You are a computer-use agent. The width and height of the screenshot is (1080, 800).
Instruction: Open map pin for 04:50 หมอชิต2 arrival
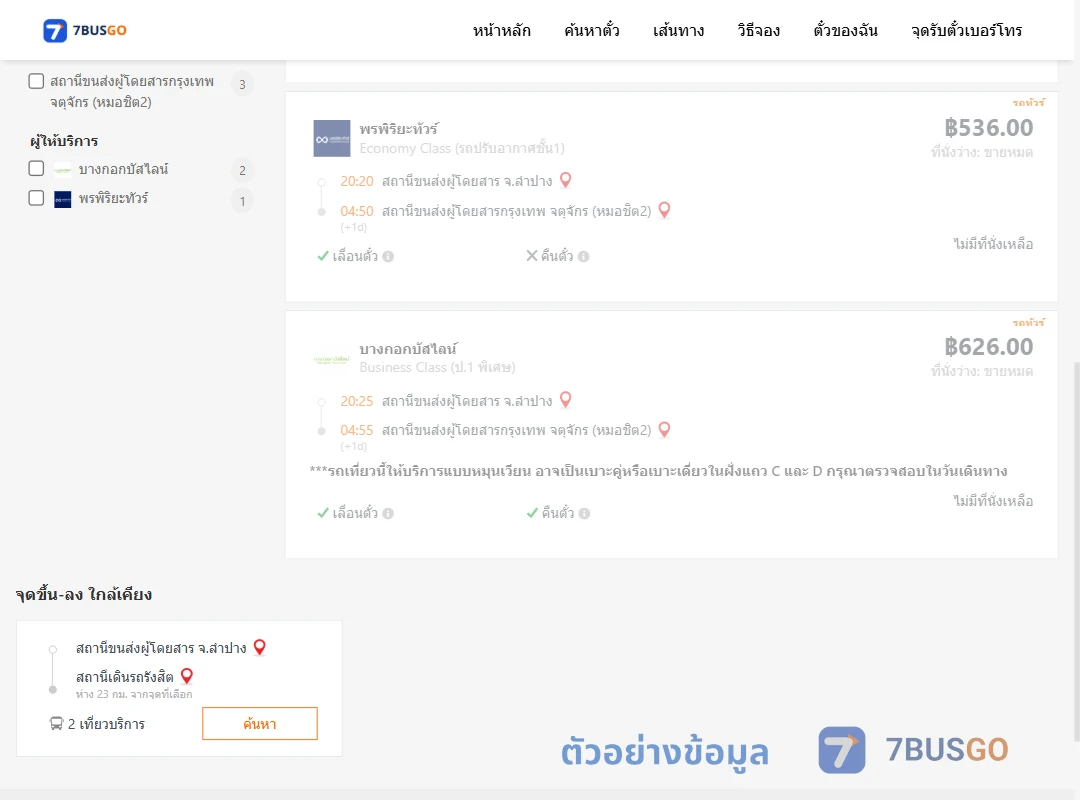click(664, 210)
